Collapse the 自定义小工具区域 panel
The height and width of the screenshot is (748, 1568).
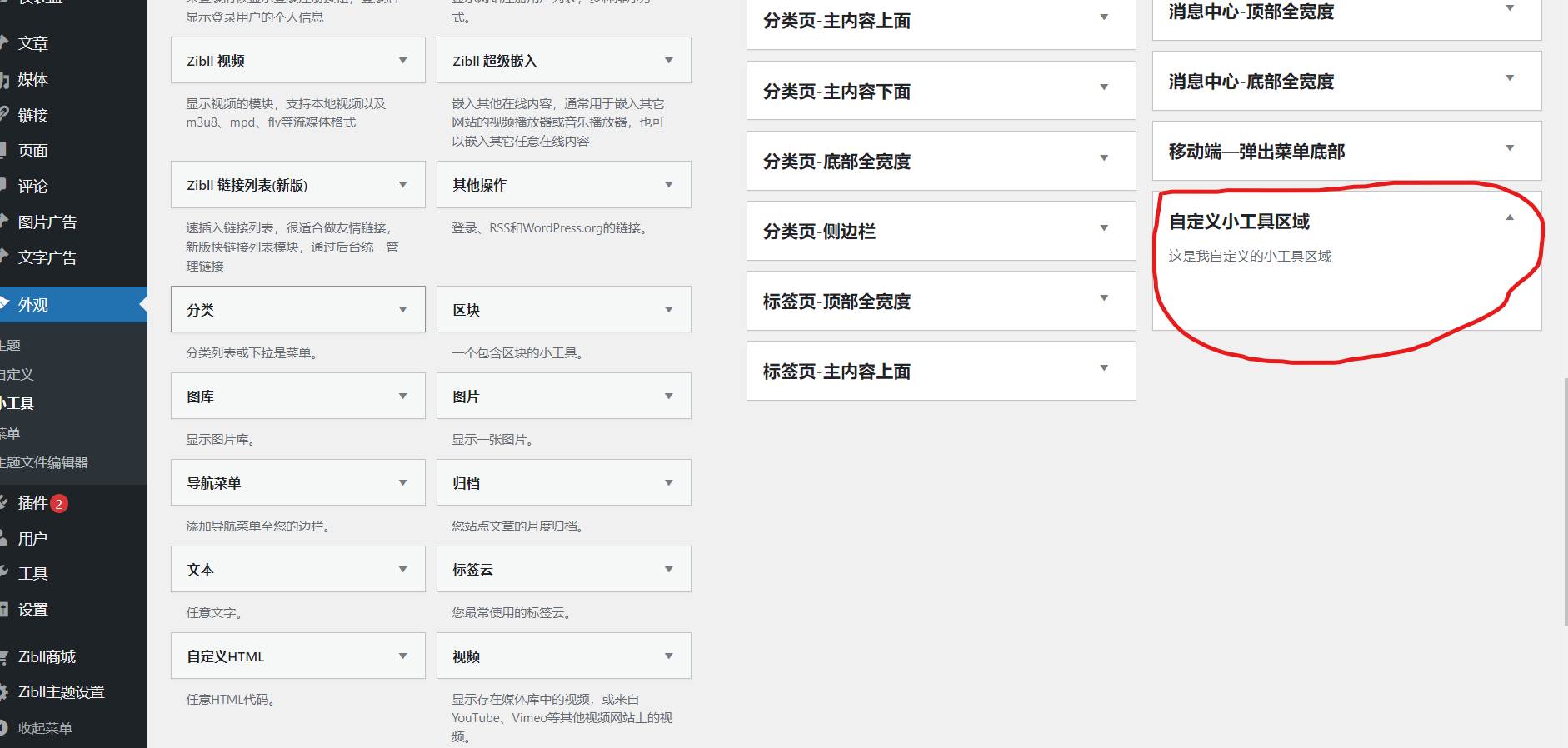point(1509,218)
